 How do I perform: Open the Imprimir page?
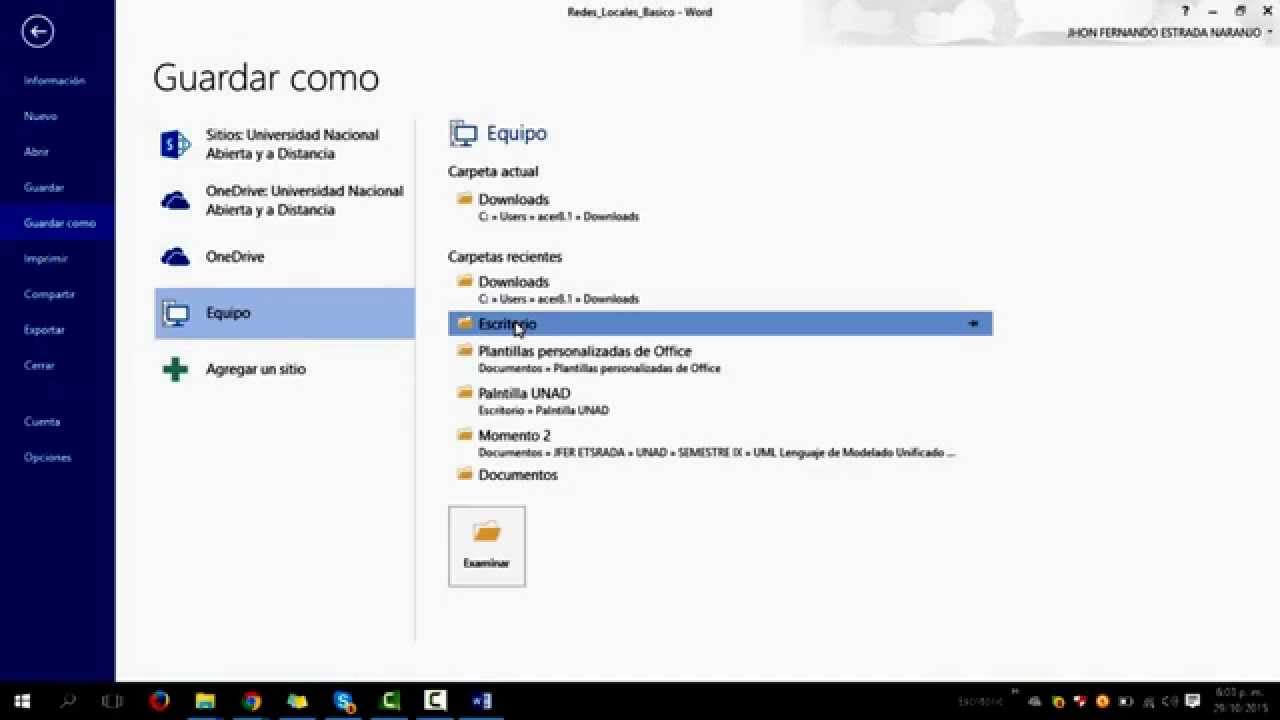point(46,259)
